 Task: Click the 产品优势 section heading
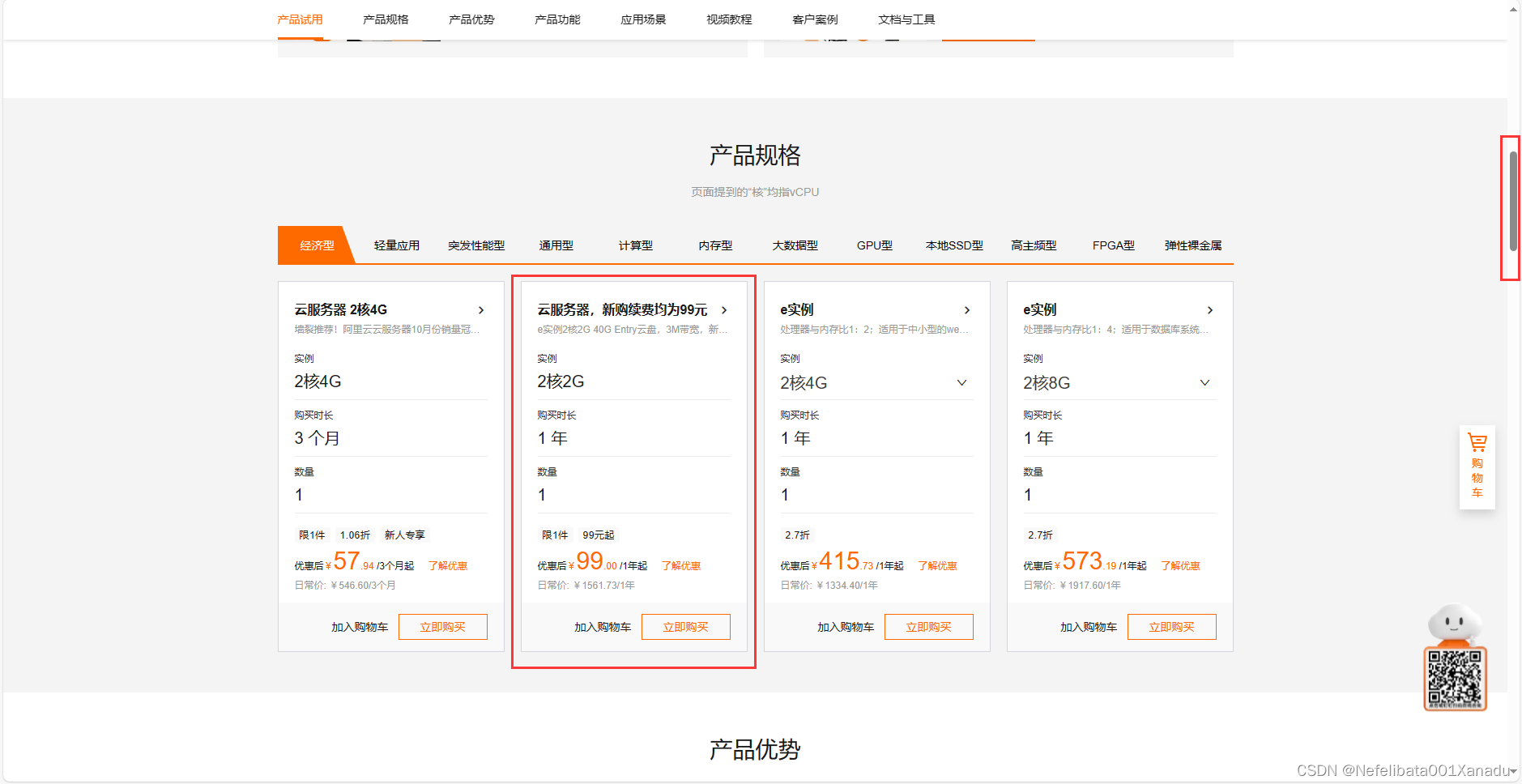pyautogui.click(x=755, y=749)
